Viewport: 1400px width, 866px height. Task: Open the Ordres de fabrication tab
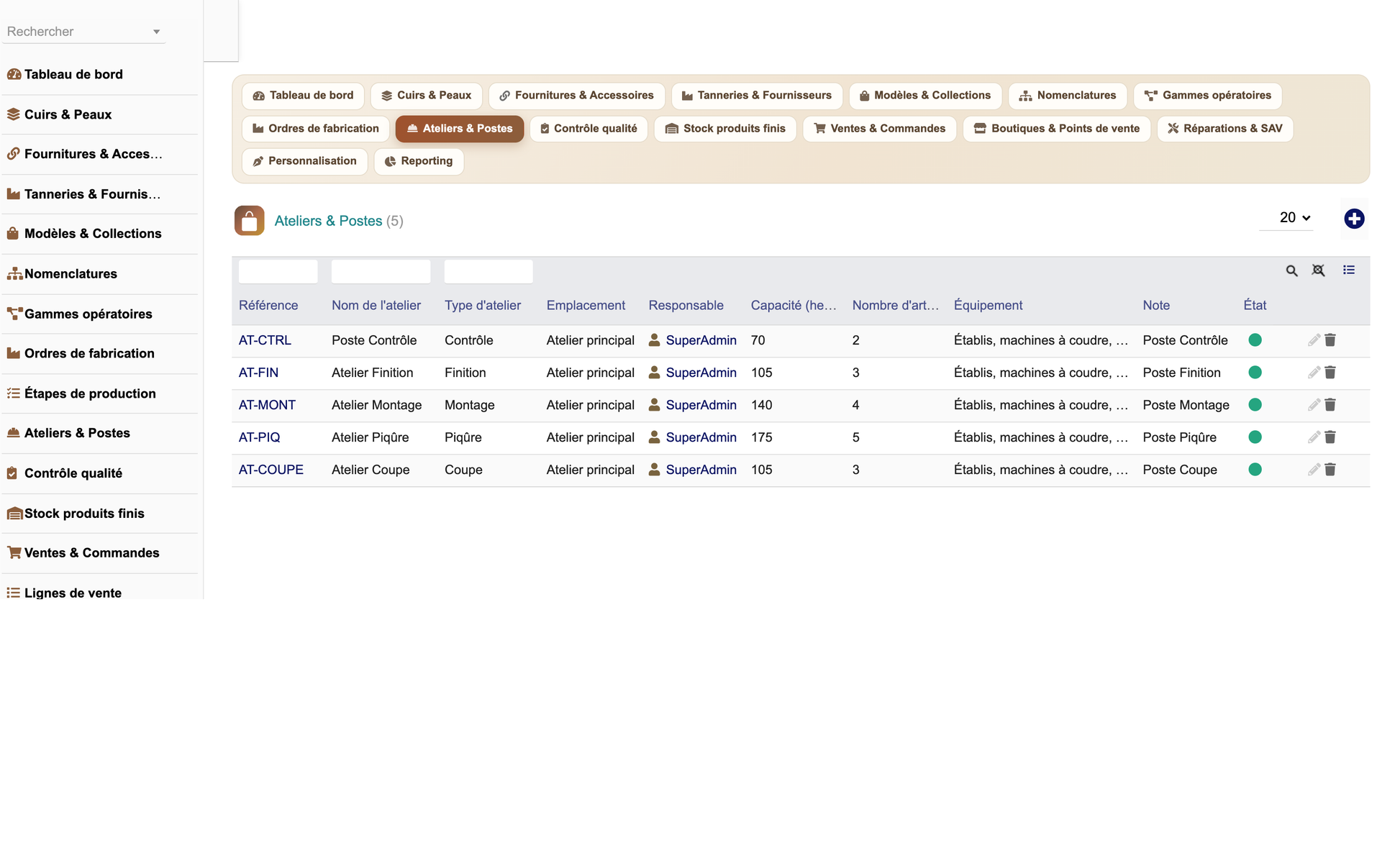click(x=316, y=129)
